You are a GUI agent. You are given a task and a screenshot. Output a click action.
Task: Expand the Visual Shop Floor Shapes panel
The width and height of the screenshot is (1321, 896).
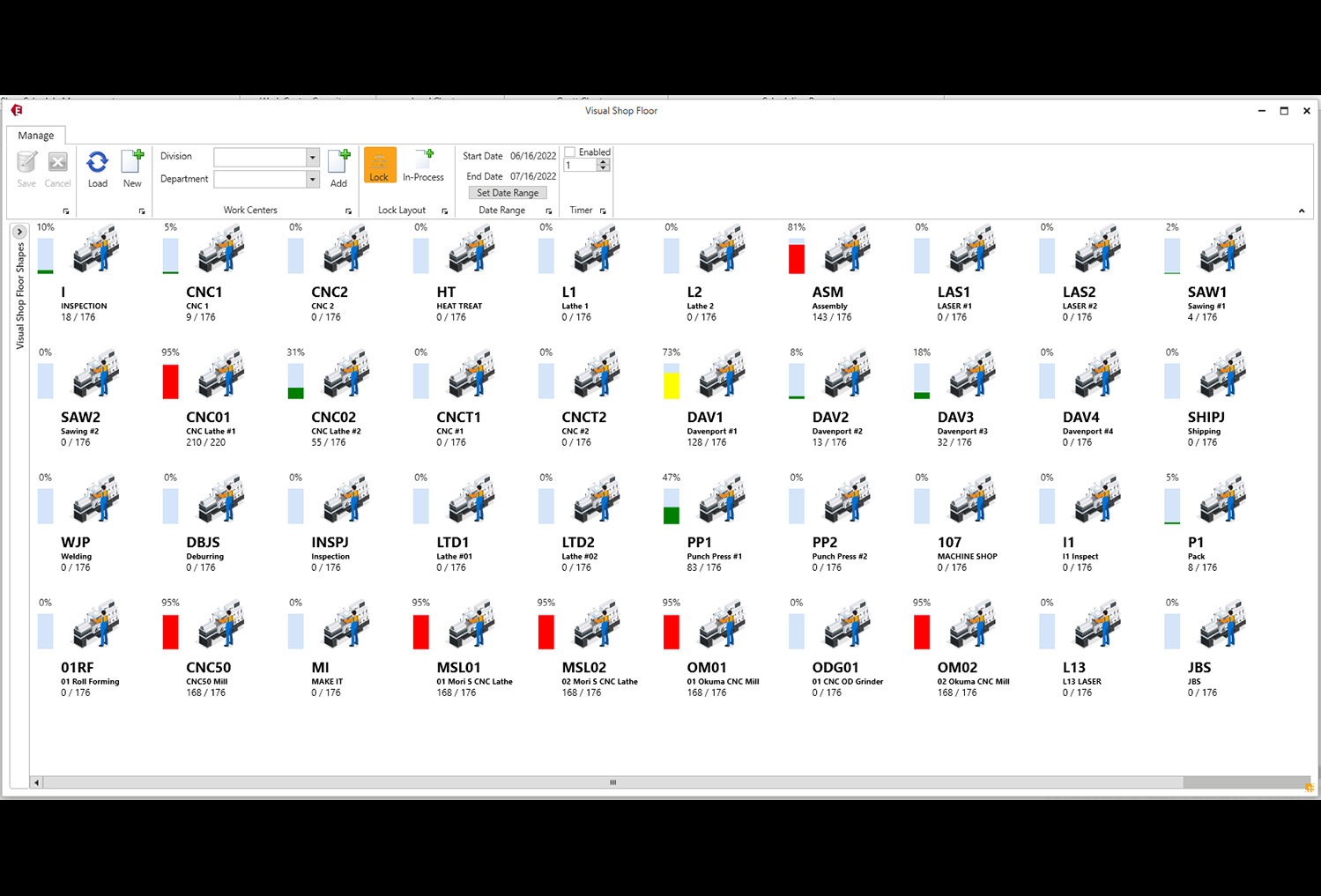(19, 231)
